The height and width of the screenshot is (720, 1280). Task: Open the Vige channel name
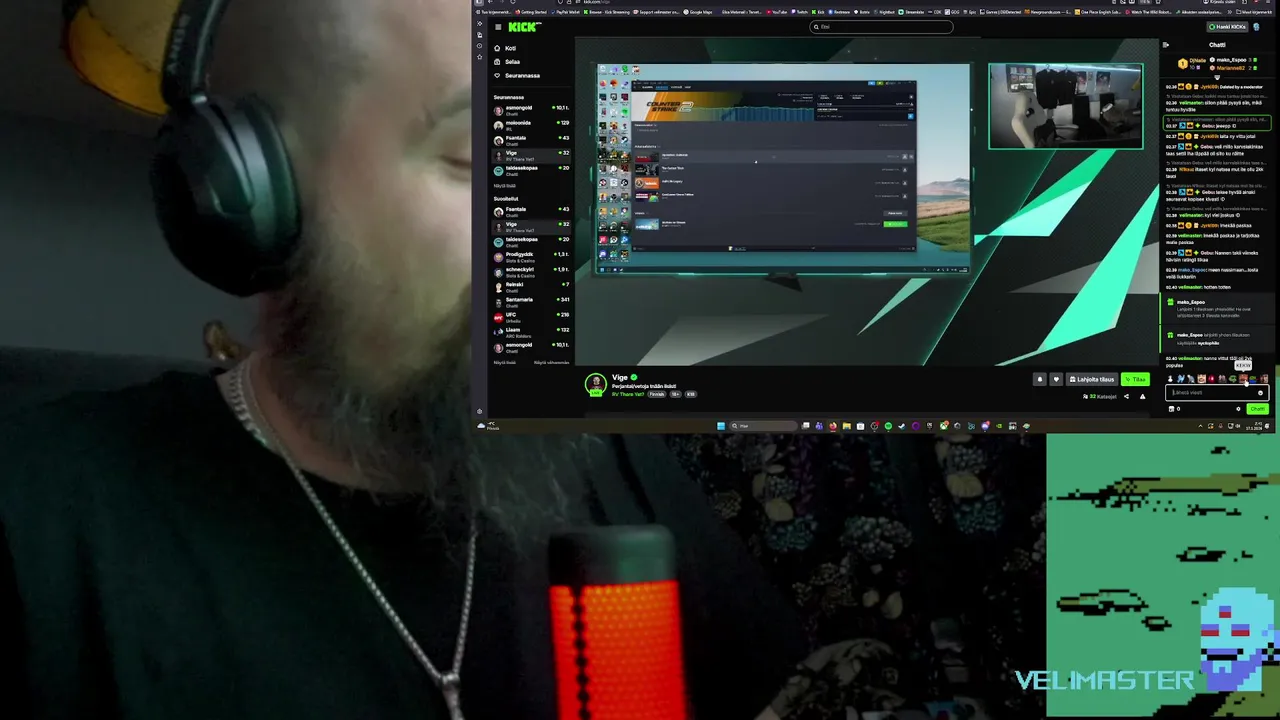pos(619,377)
